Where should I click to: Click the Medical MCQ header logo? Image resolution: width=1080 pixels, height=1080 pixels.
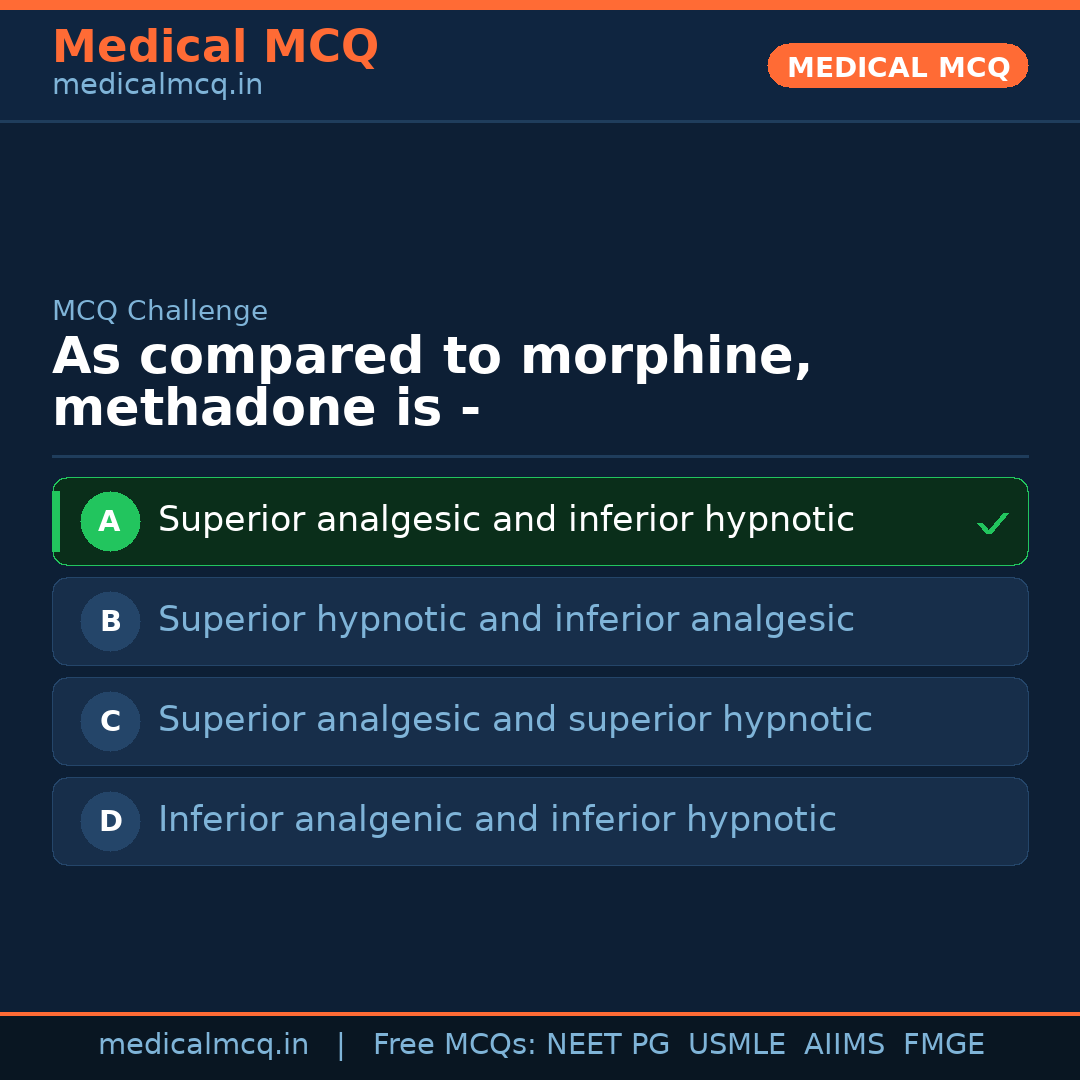215,46
